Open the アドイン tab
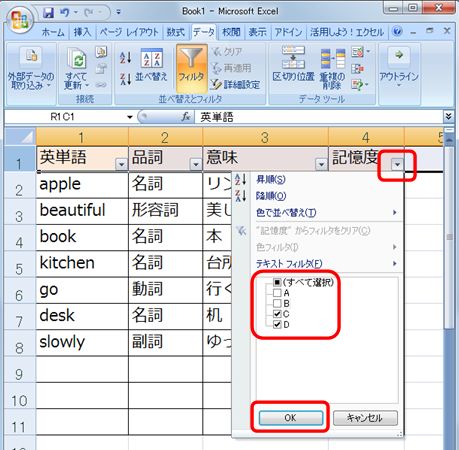Screen dimensions: 459x450 [288, 32]
